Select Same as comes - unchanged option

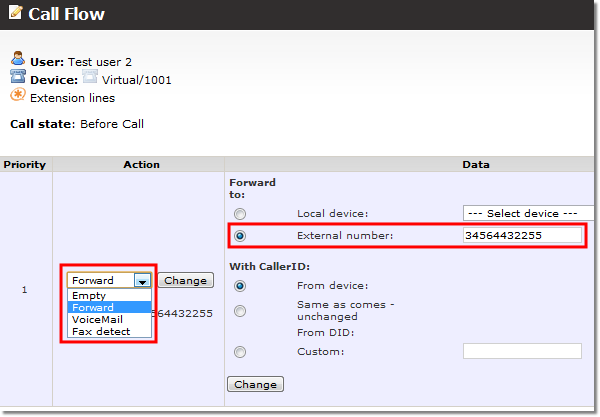point(239,311)
